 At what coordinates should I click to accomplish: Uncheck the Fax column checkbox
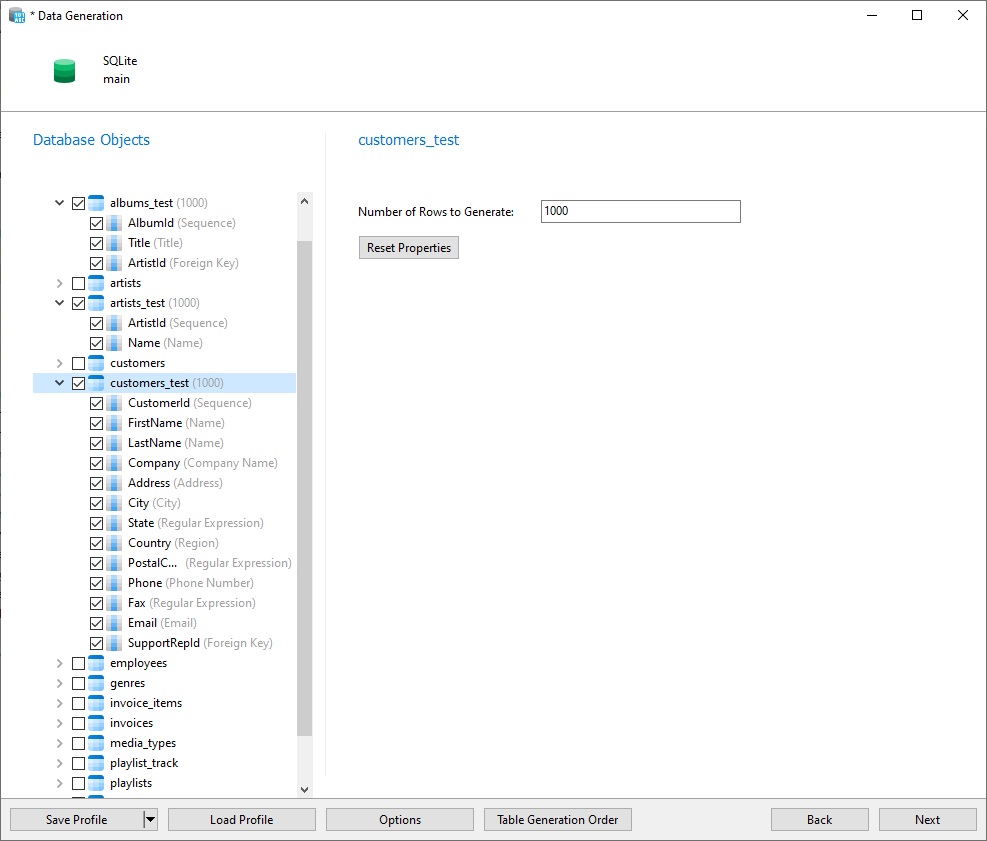tap(96, 603)
